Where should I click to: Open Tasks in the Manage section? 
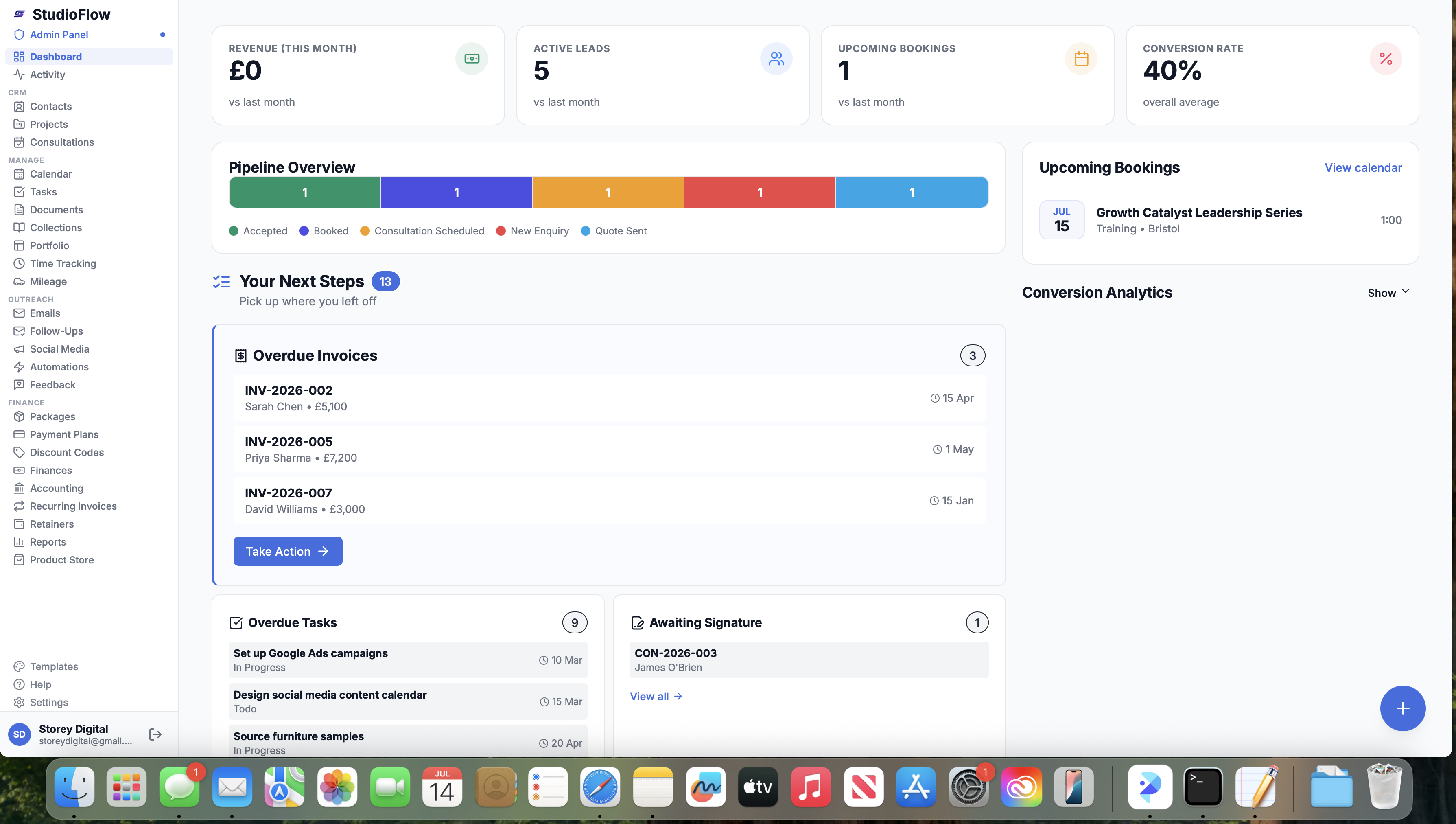pyautogui.click(x=89, y=192)
